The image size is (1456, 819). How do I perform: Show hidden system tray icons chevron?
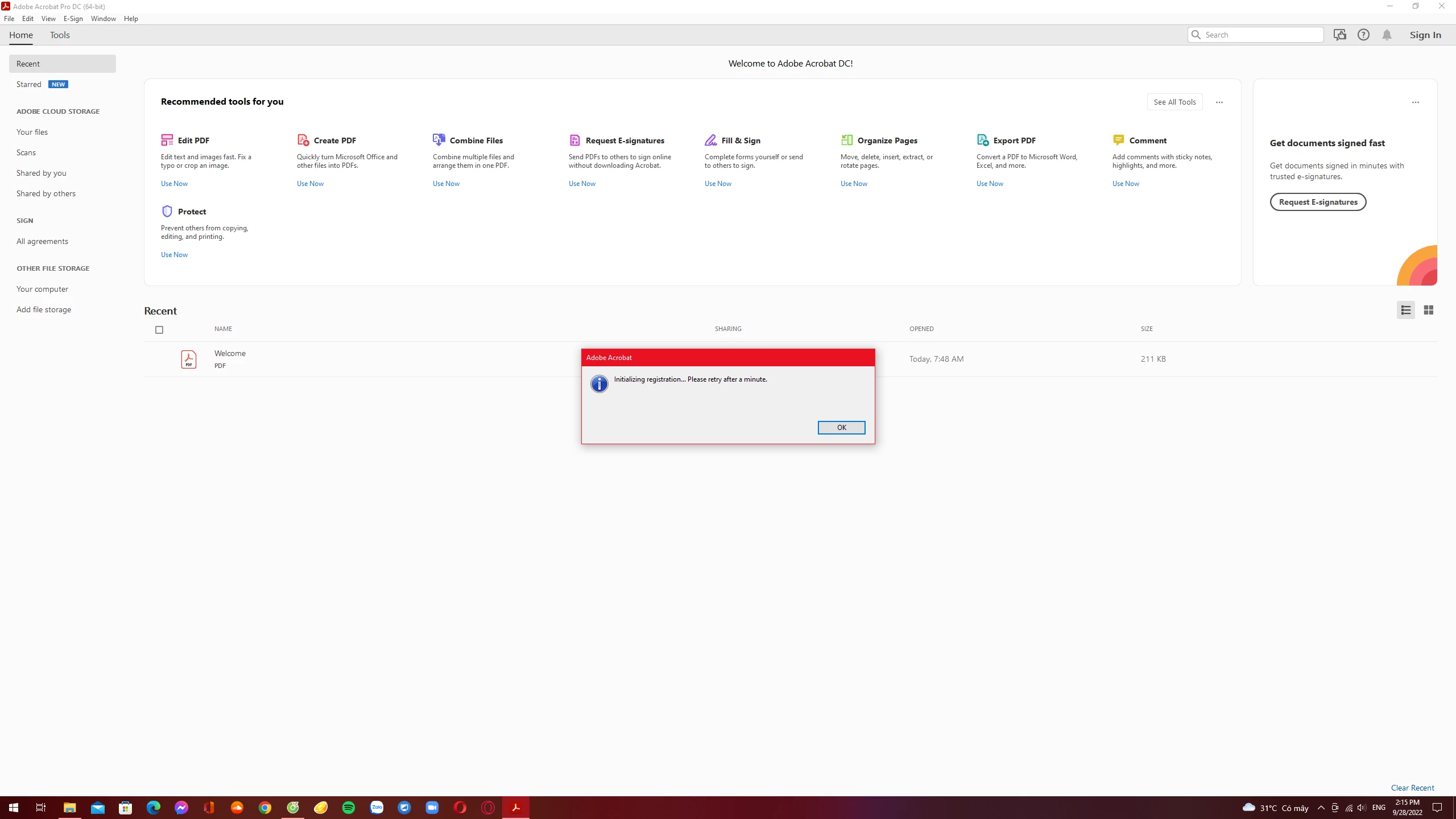1321,808
